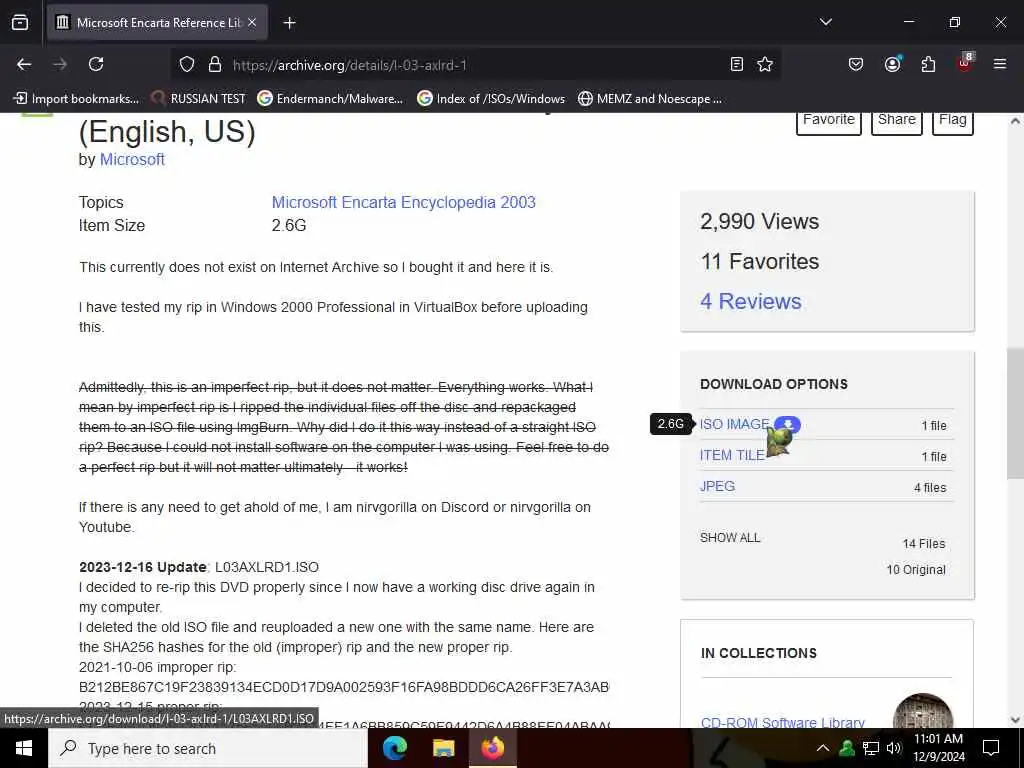This screenshot has width=1024, height=768.
Task: Show site security padlock info
Action: coord(214,64)
